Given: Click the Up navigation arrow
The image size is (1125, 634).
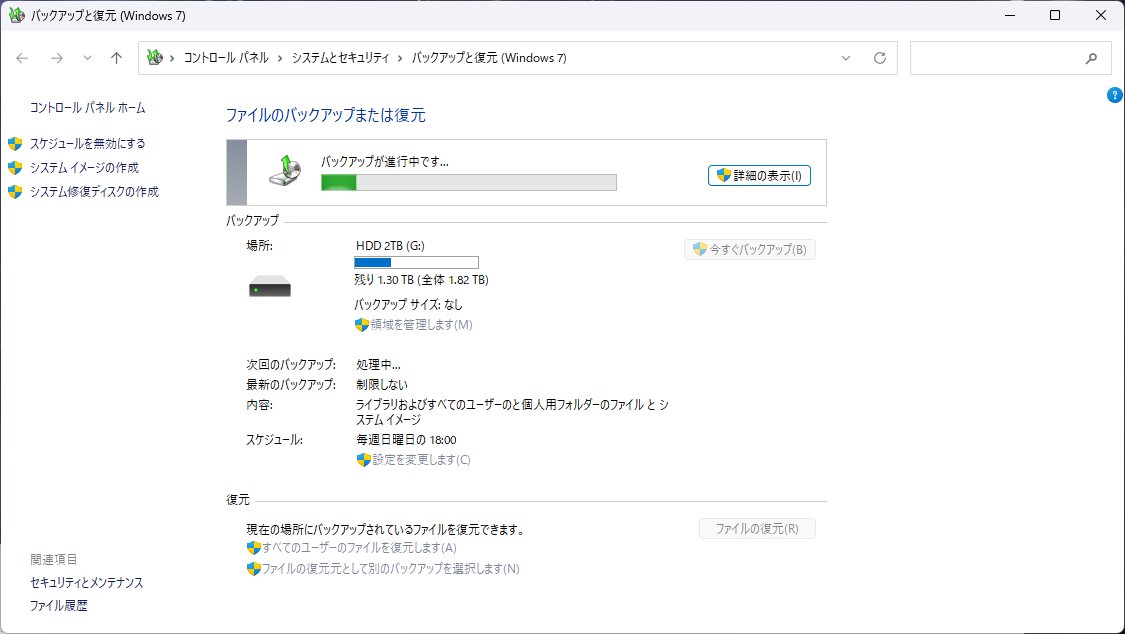Looking at the screenshot, I should tap(116, 58).
